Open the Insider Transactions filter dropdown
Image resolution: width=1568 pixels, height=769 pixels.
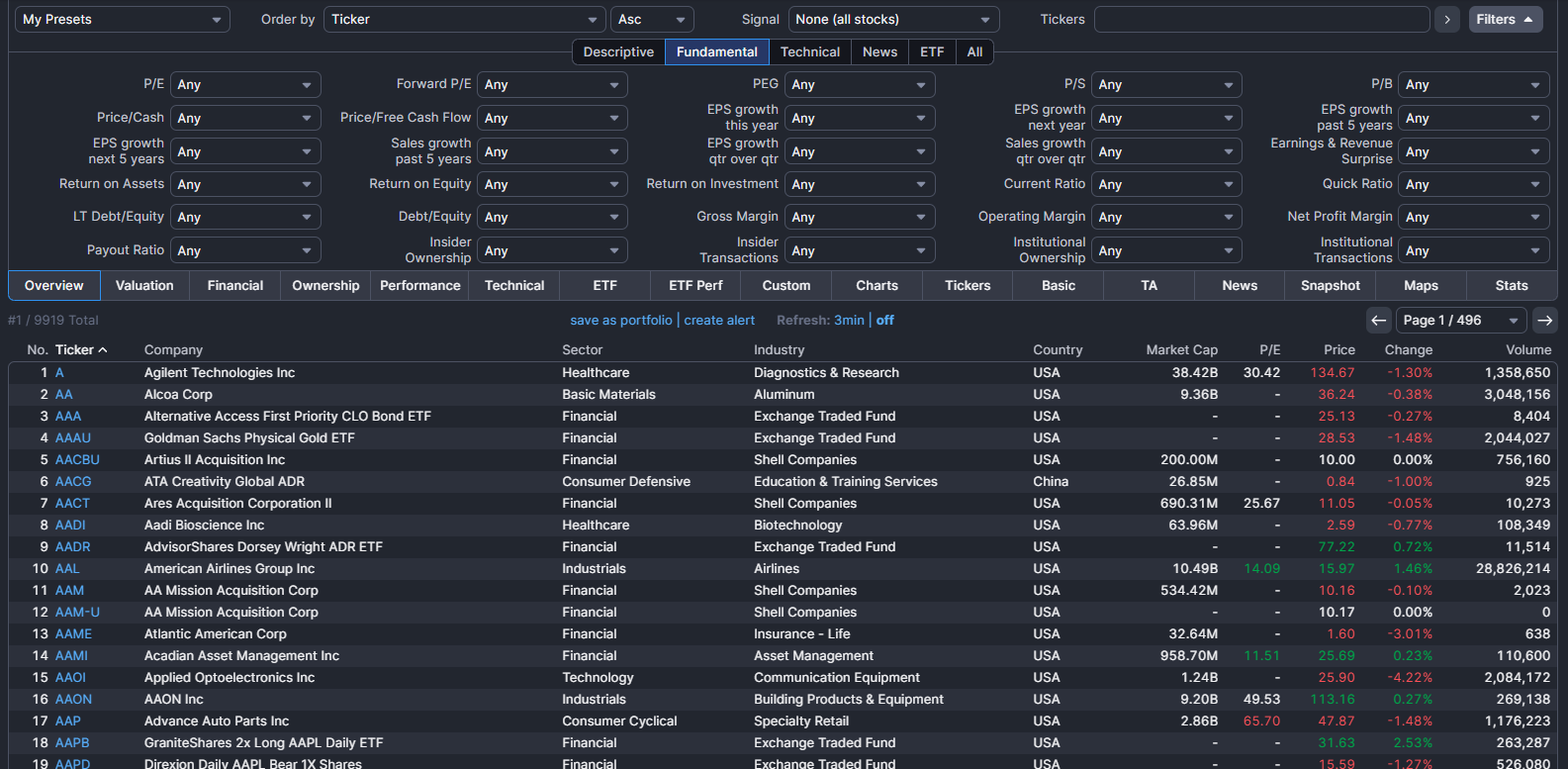point(860,251)
